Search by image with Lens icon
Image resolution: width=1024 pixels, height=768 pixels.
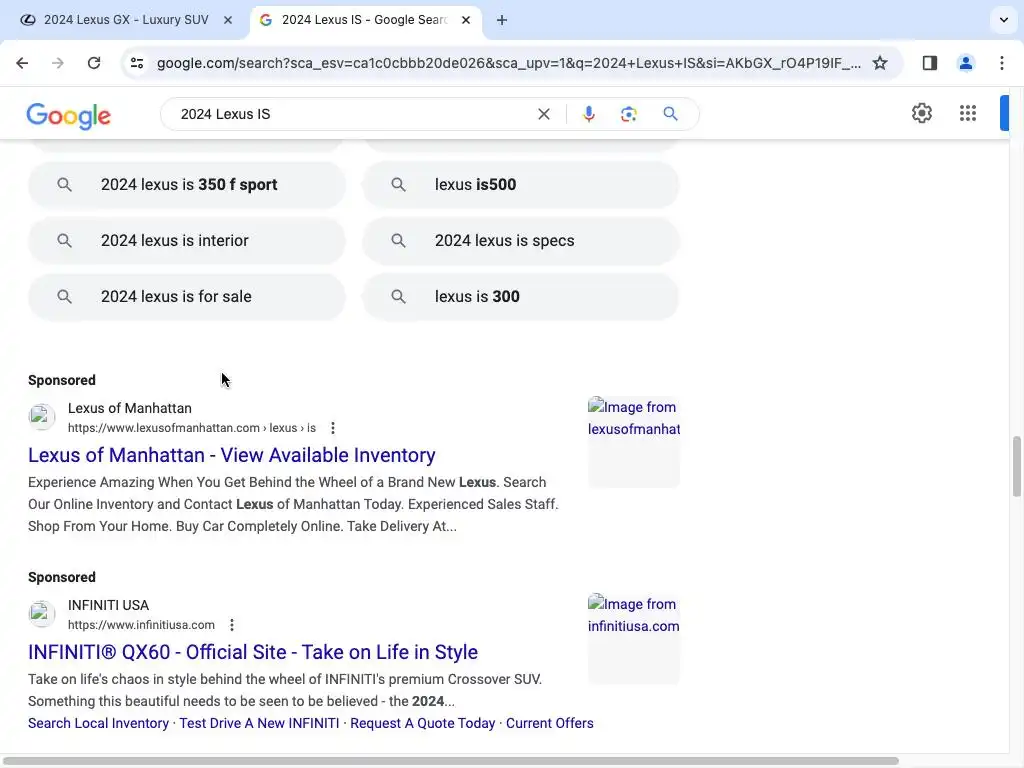point(628,114)
